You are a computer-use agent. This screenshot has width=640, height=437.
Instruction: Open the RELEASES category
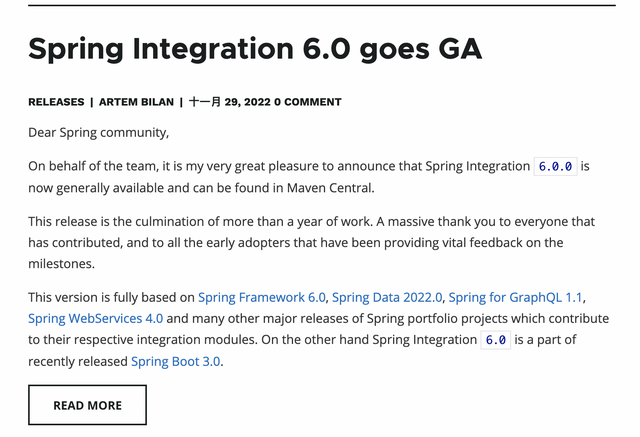tap(56, 102)
